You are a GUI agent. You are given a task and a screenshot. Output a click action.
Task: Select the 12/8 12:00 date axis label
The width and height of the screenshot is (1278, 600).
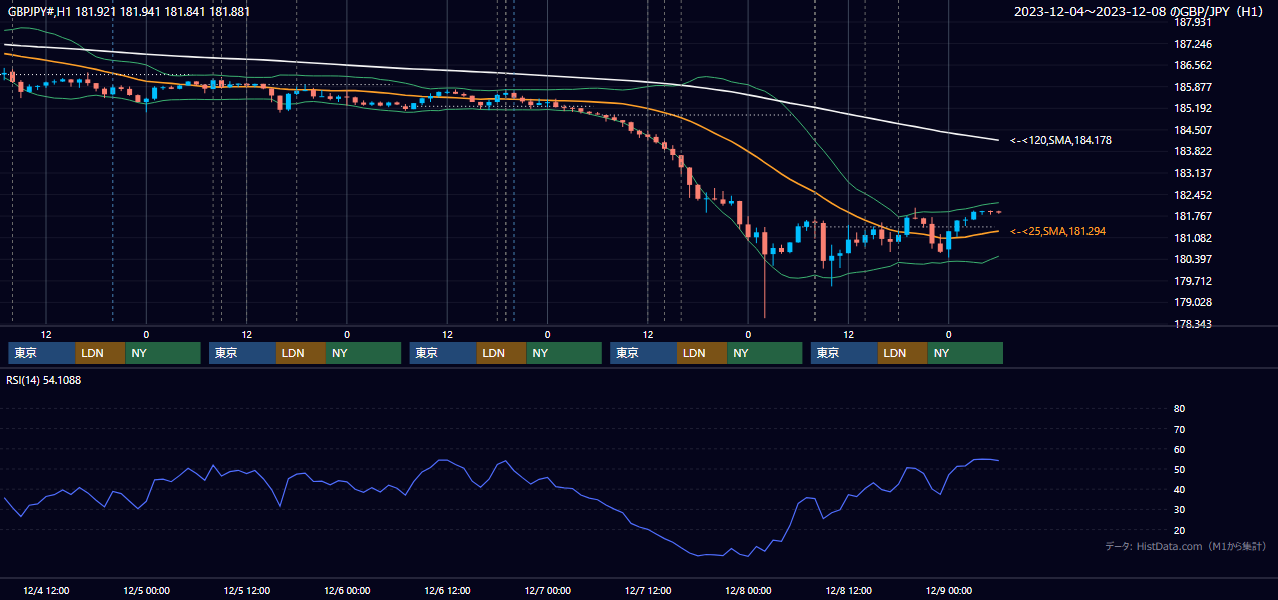click(848, 591)
